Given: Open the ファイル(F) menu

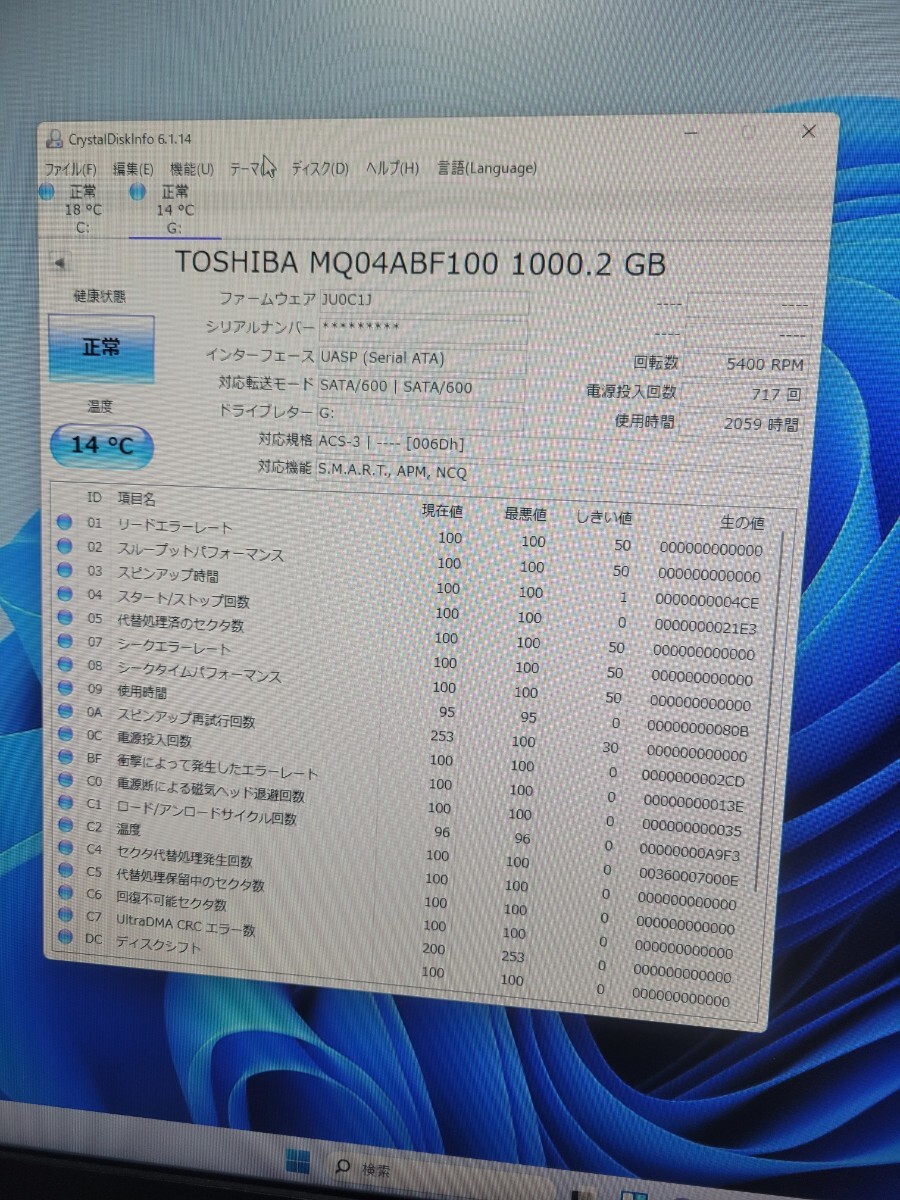Looking at the screenshot, I should (70, 169).
